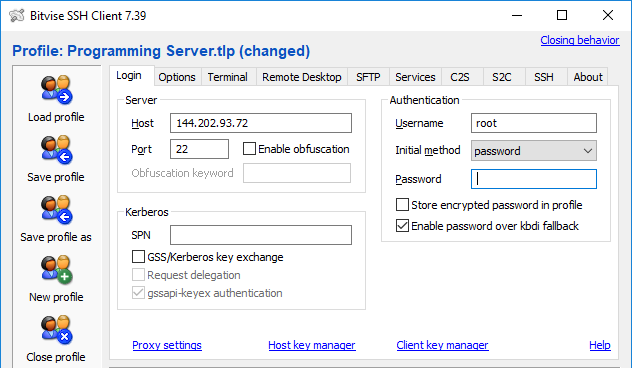Click the Save profile icon
Image resolution: width=632 pixels, height=368 pixels.
pos(56,150)
